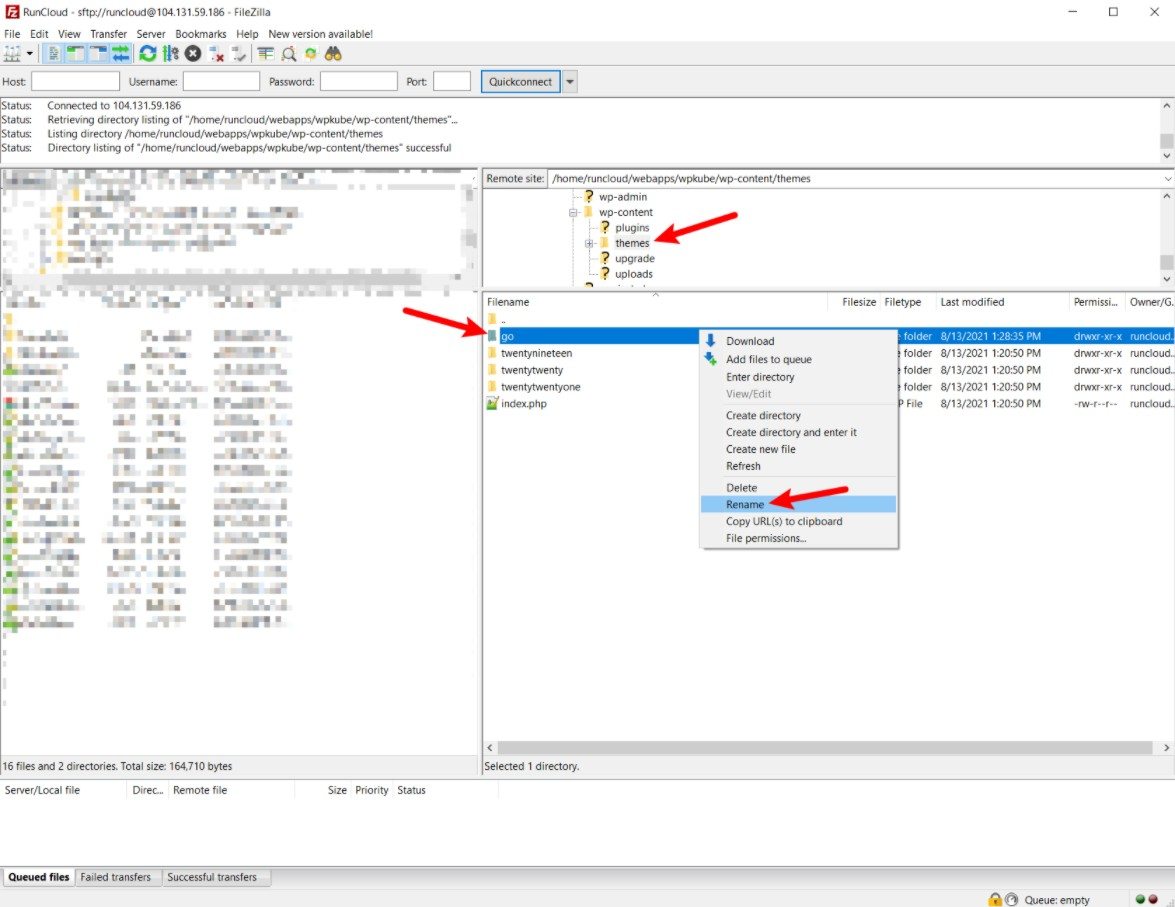Open the Bookmarks menu
Image resolution: width=1175 pixels, height=907 pixels.
[201, 34]
